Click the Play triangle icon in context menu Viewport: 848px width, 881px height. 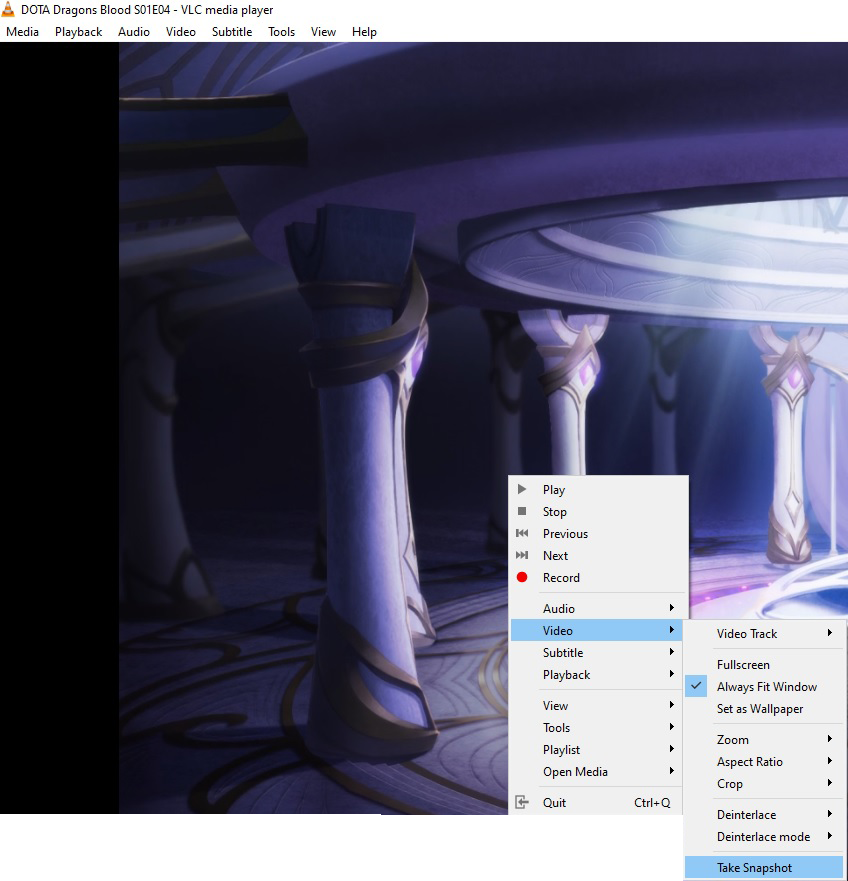522,489
